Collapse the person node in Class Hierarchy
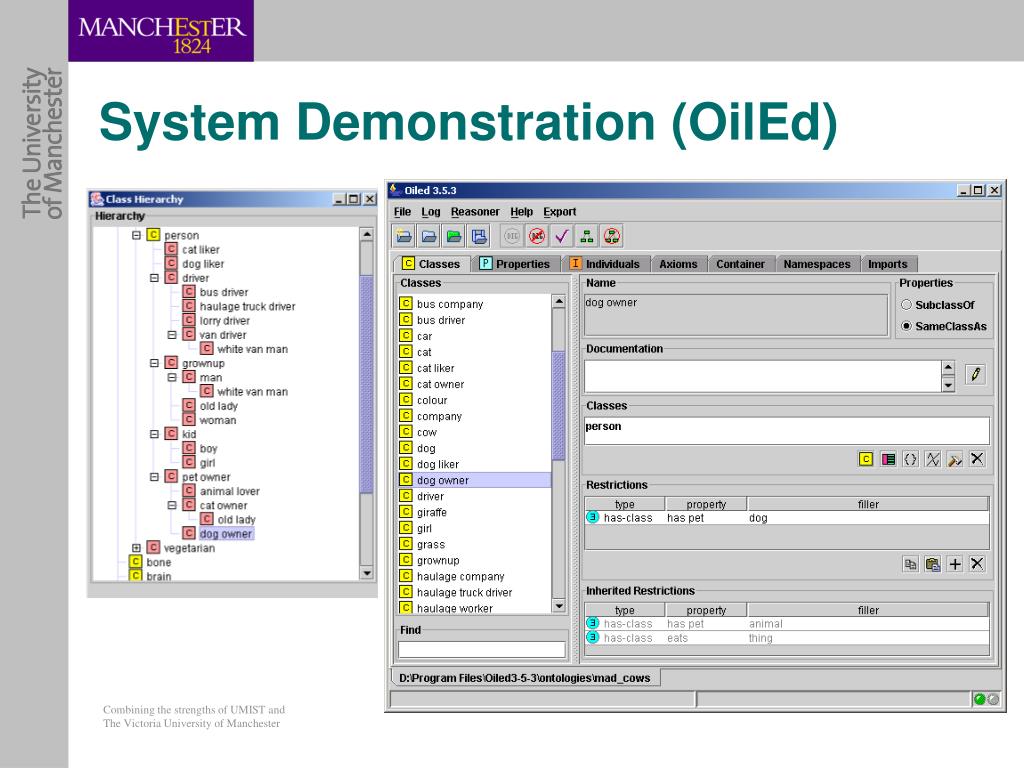This screenshot has height=768, width=1024. click(x=136, y=234)
